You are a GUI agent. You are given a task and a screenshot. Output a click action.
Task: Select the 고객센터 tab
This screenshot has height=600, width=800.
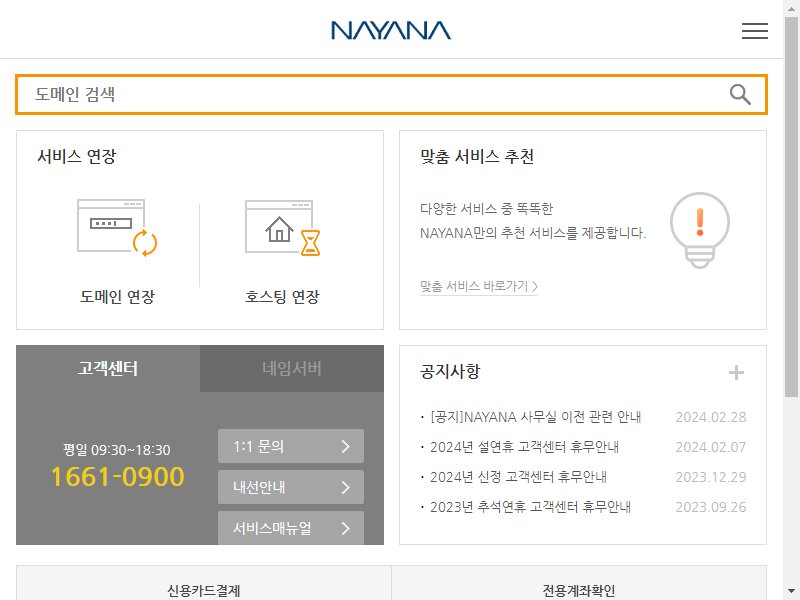point(108,368)
